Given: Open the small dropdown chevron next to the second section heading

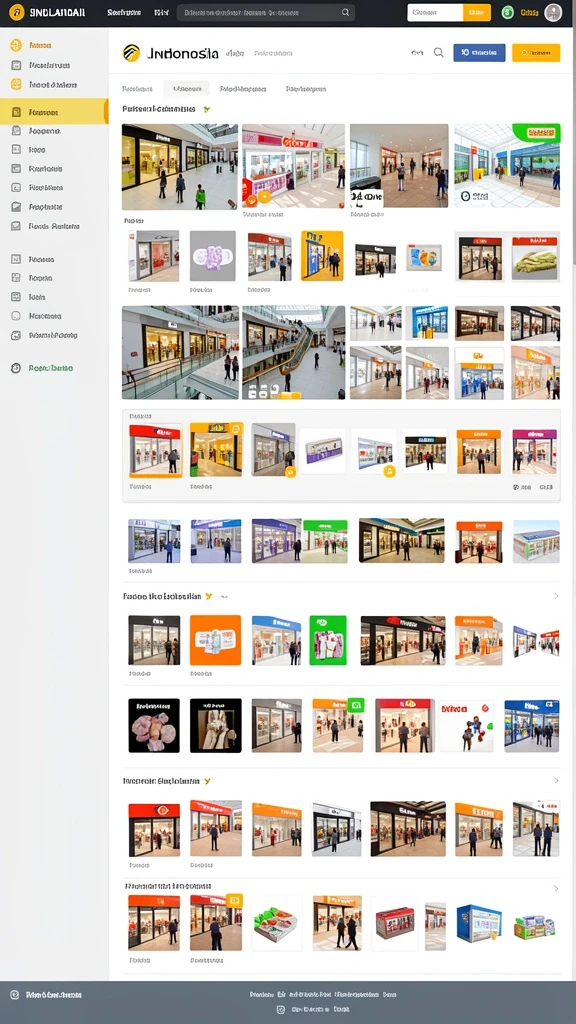Looking at the screenshot, I should (x=224, y=596).
